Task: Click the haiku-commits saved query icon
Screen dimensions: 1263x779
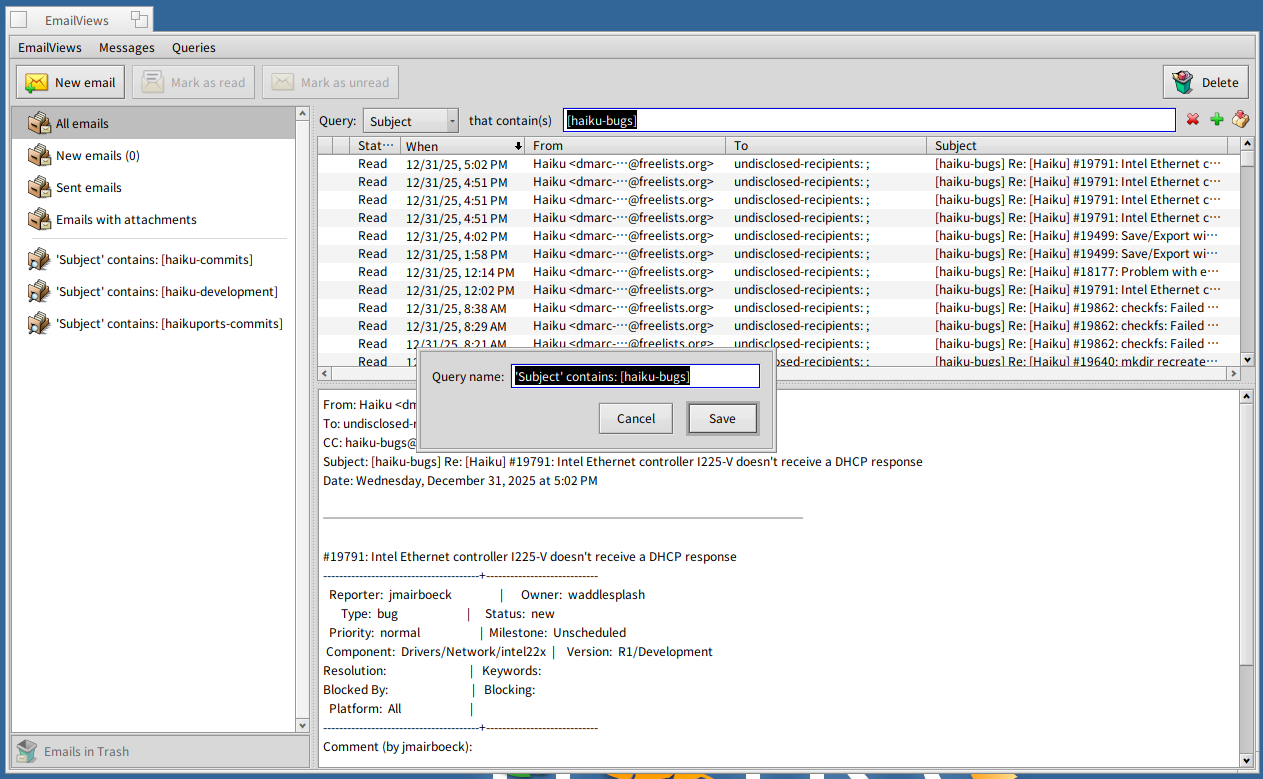Action: click(x=39, y=260)
